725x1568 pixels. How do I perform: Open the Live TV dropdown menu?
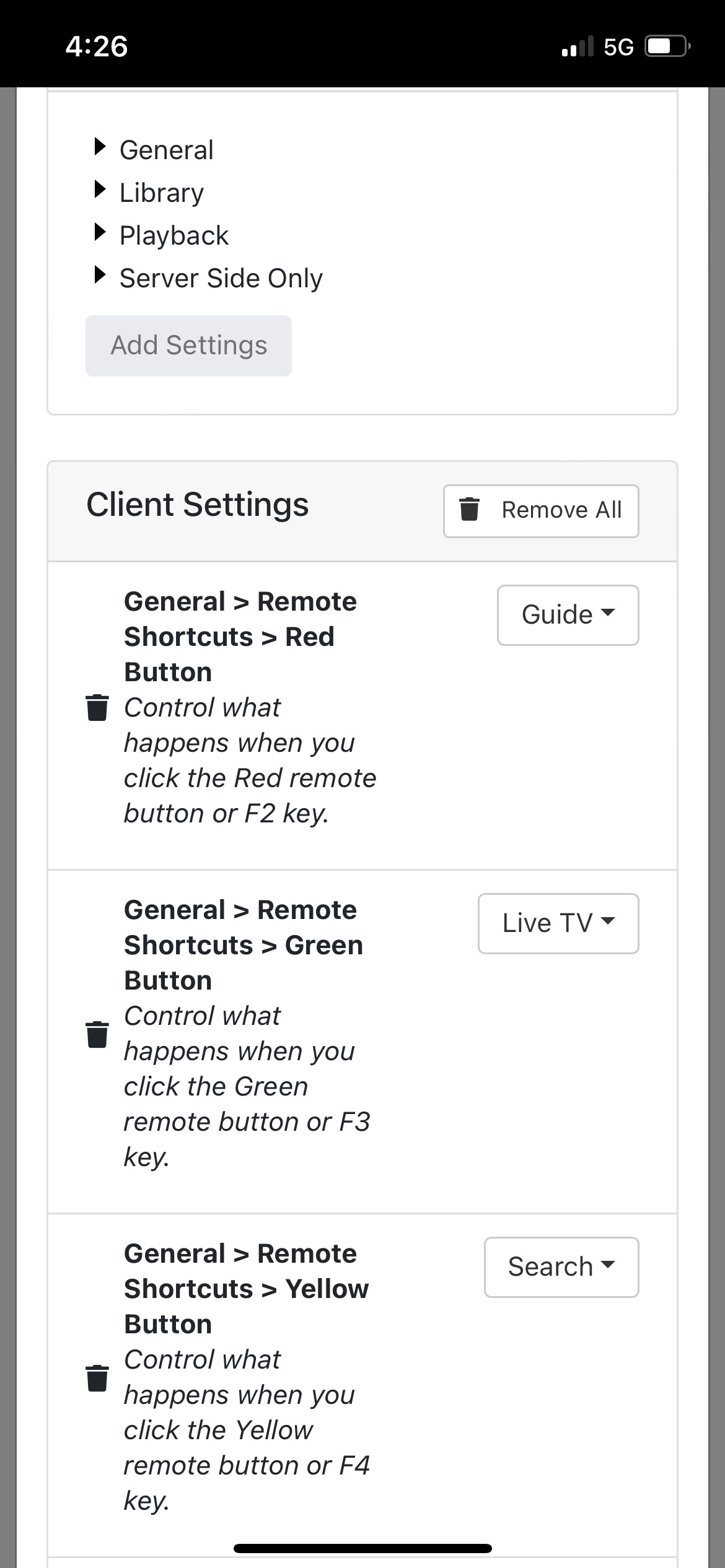coord(558,923)
